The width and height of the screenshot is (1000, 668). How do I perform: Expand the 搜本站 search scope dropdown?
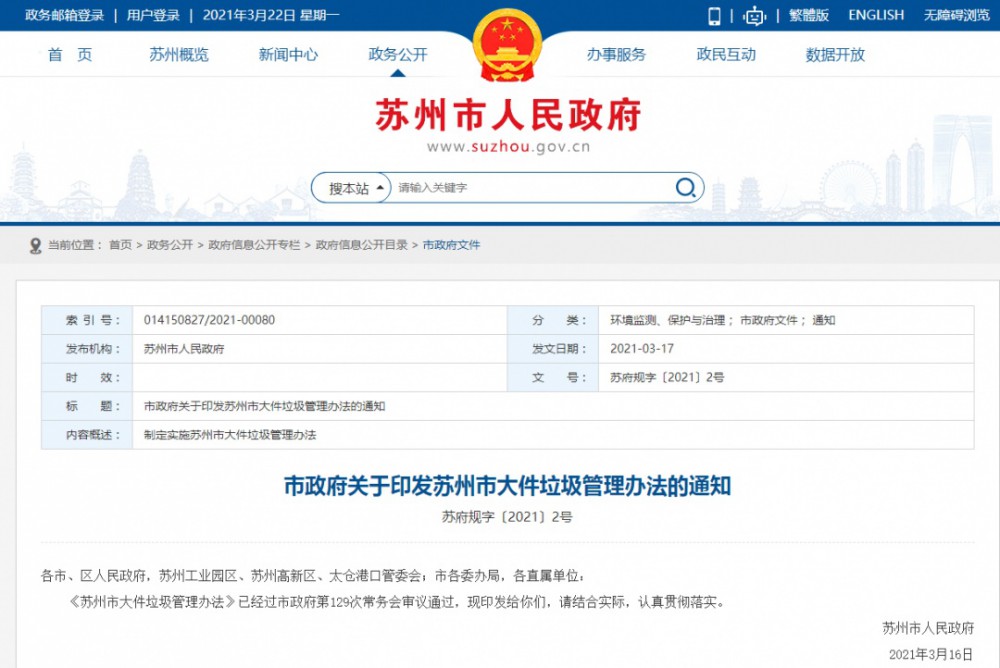(351, 188)
